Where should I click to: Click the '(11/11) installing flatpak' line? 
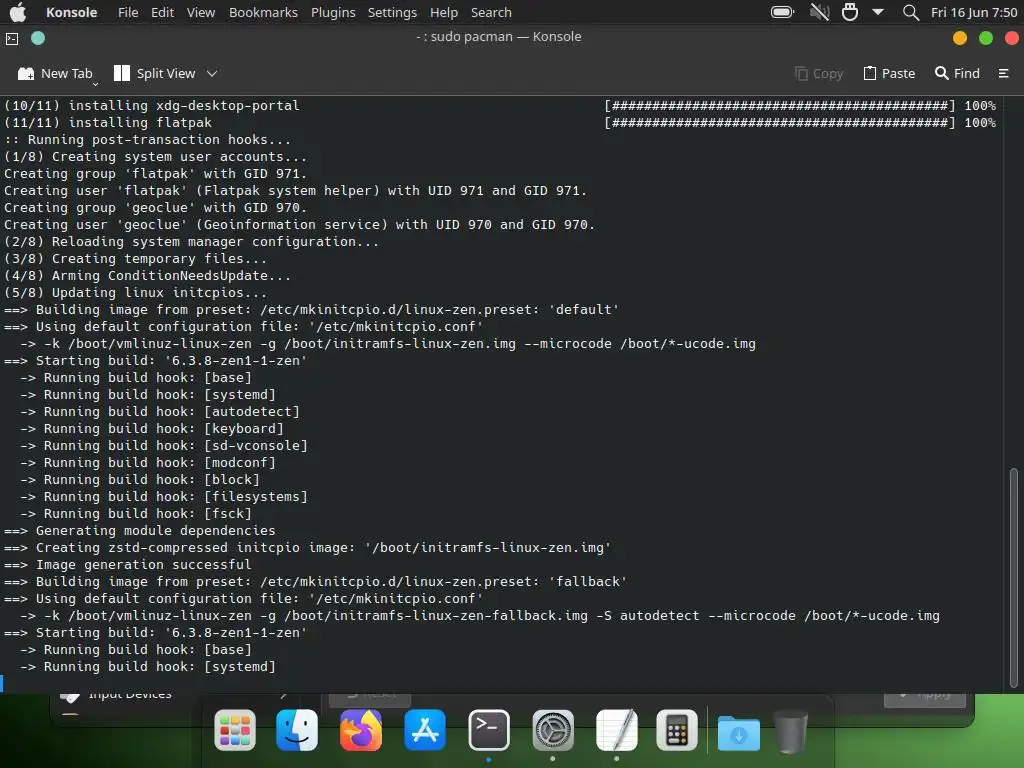pos(108,122)
